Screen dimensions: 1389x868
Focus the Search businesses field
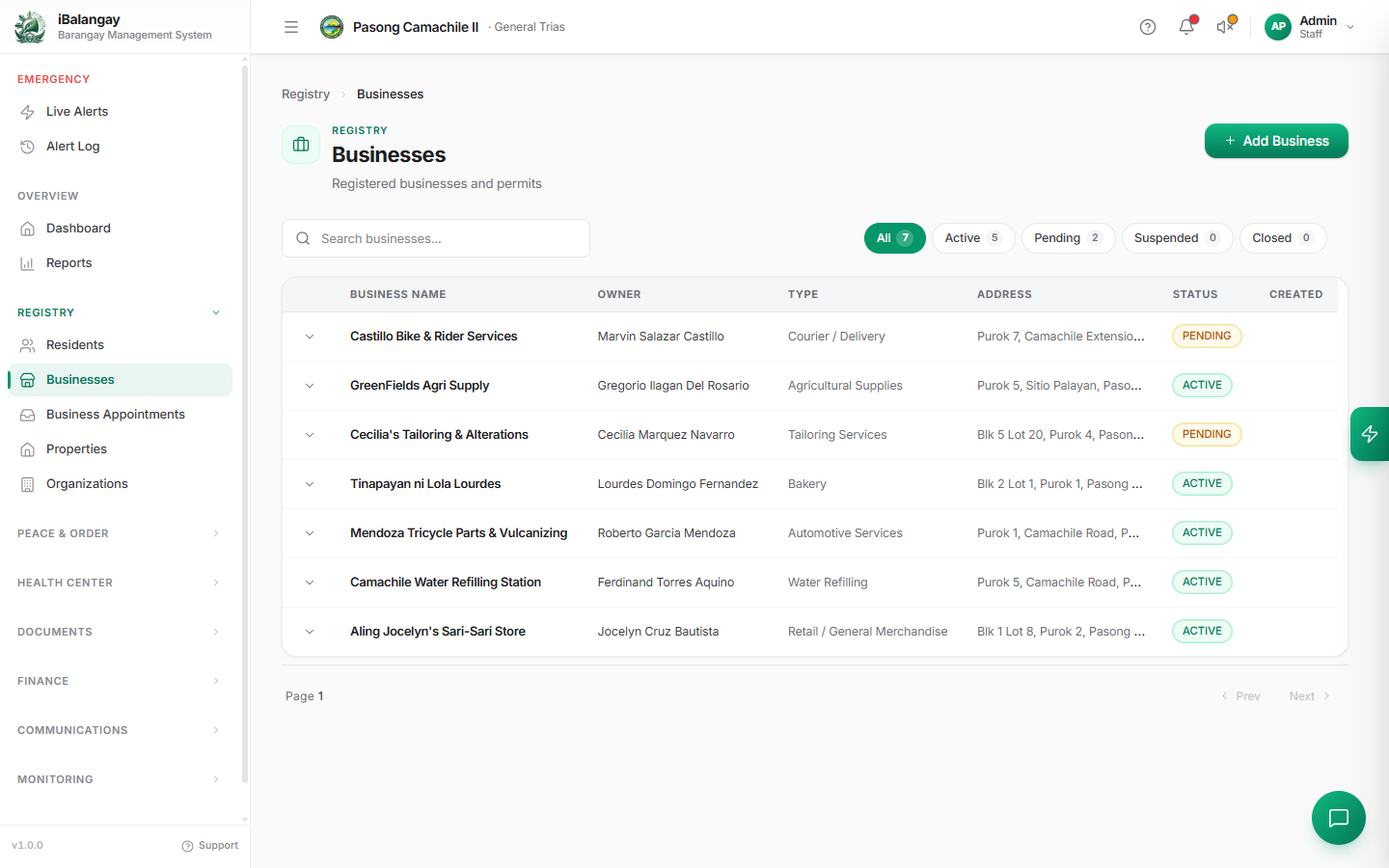coord(436,238)
